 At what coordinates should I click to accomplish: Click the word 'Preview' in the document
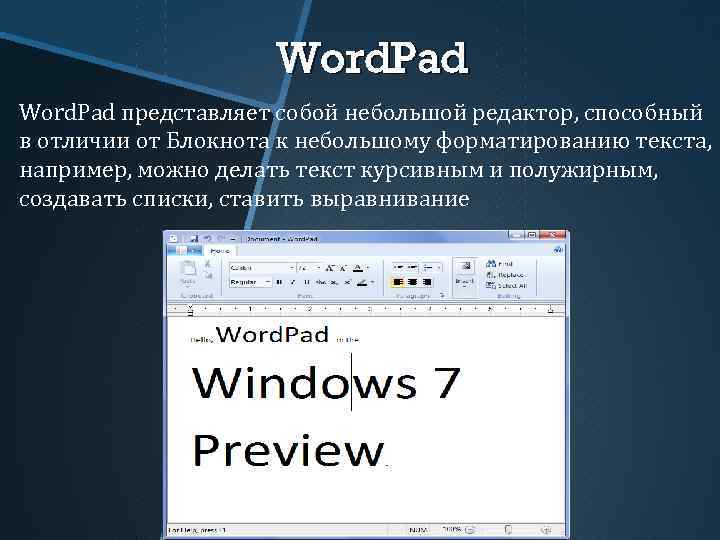[x=288, y=450]
